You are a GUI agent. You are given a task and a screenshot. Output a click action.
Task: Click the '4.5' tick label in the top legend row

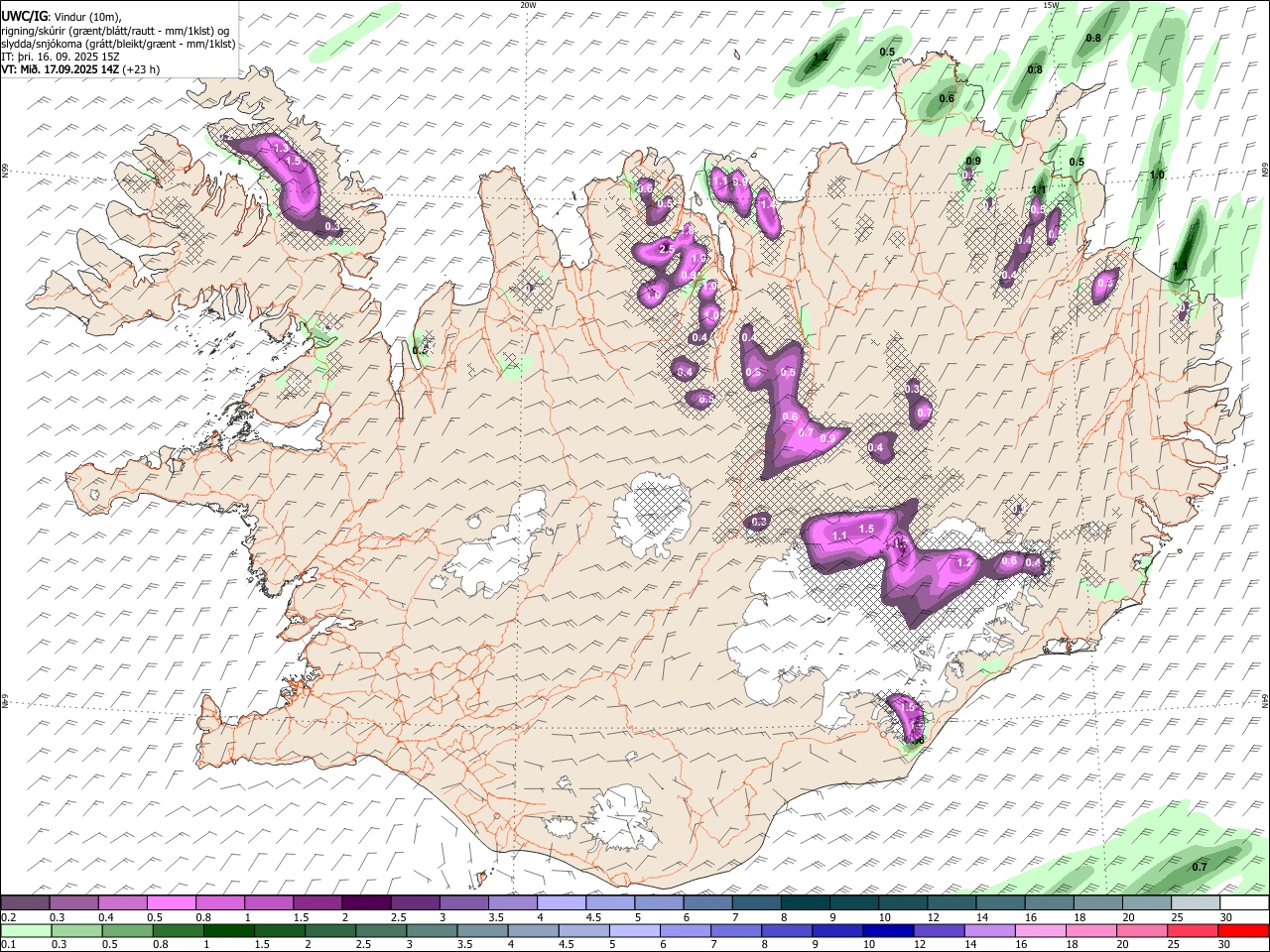(595, 917)
